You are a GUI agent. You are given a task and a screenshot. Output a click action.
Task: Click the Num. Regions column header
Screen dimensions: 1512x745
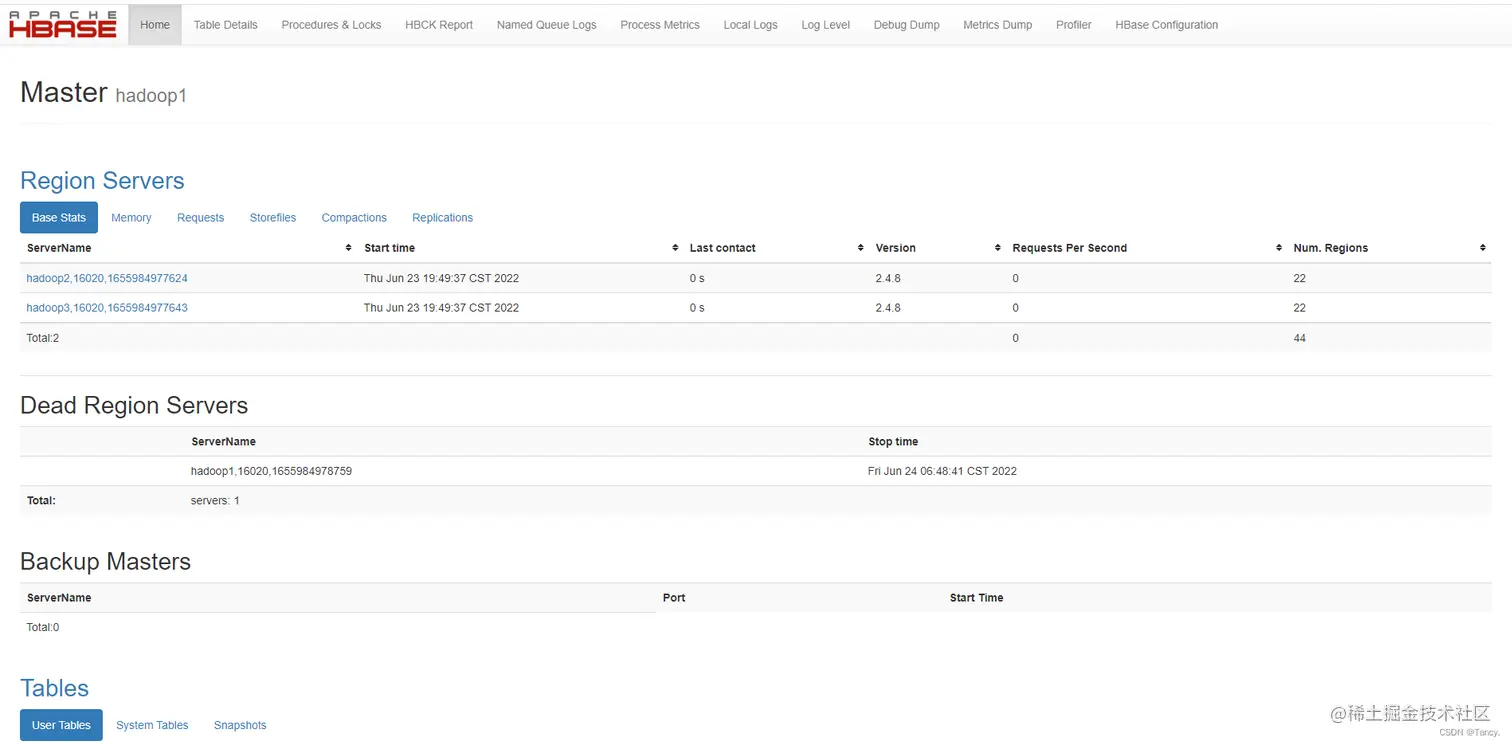pyautogui.click(x=1330, y=248)
